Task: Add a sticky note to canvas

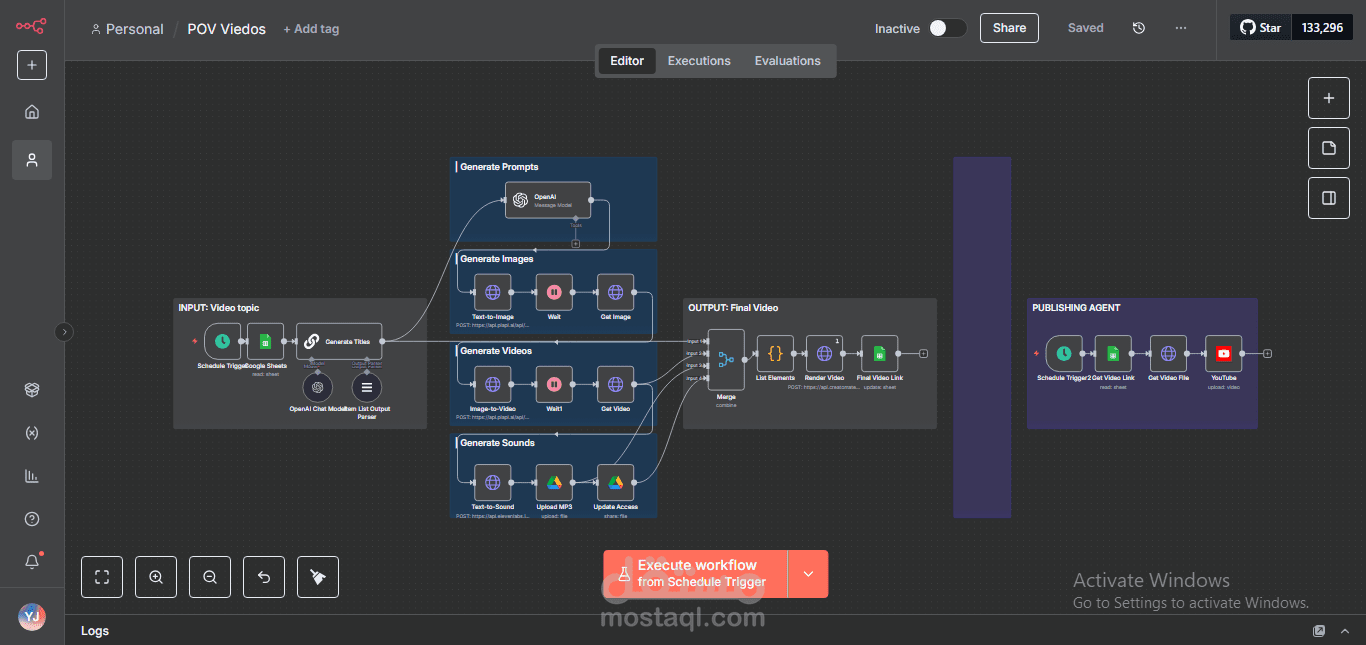Action: click(x=1329, y=148)
